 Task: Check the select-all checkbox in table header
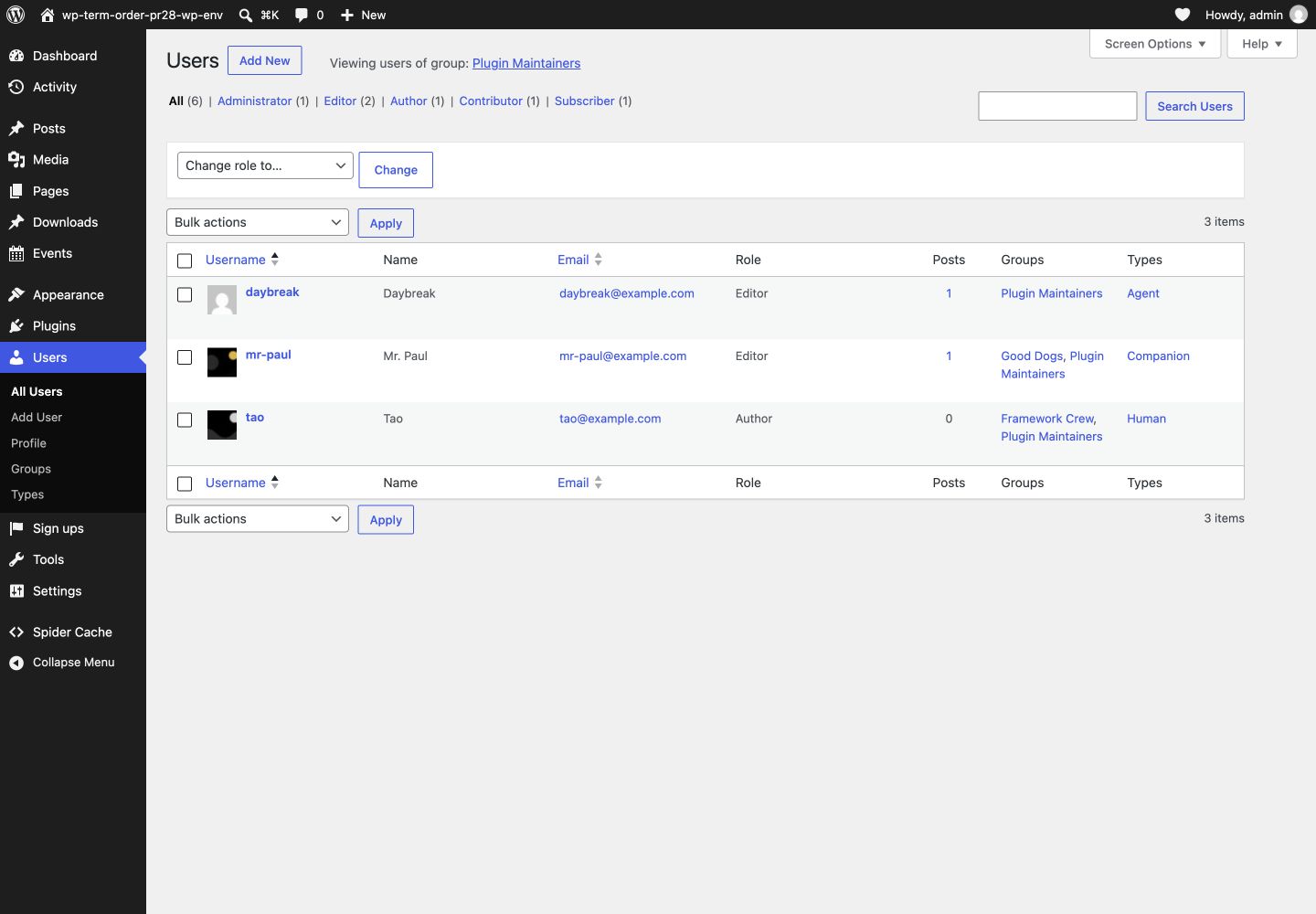click(x=185, y=260)
